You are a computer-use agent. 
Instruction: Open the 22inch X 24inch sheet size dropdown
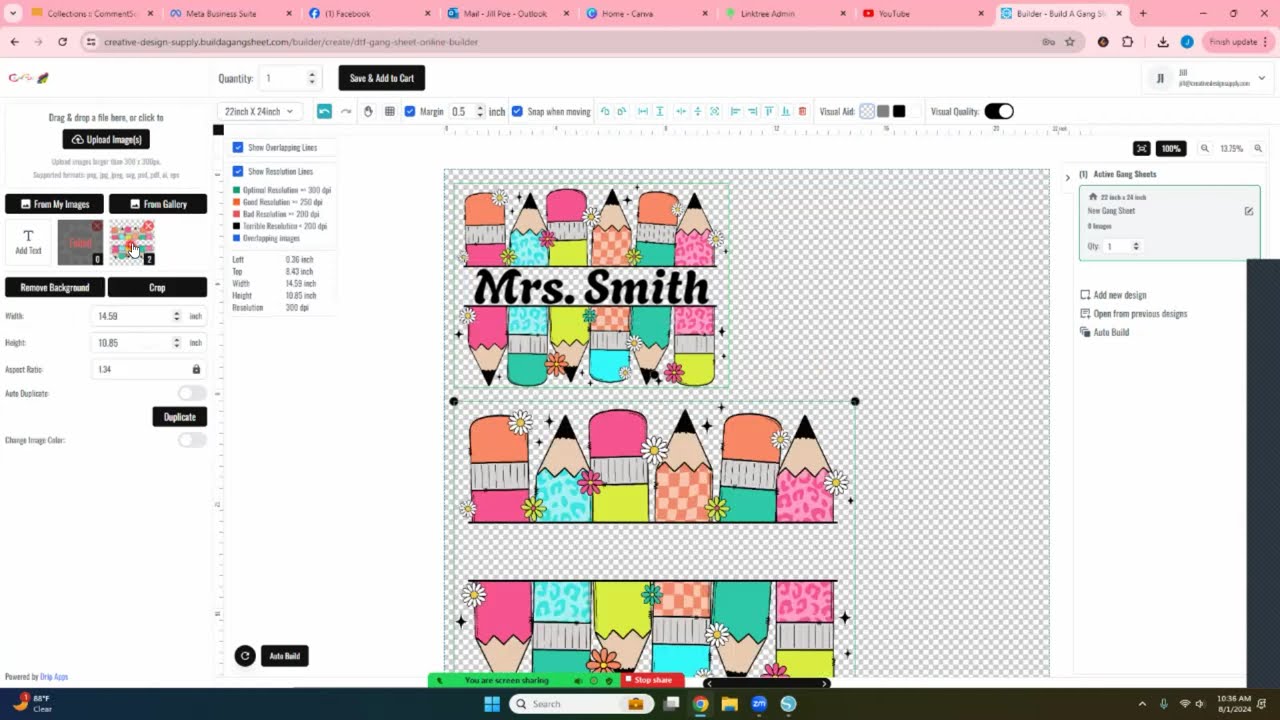[x=259, y=111]
